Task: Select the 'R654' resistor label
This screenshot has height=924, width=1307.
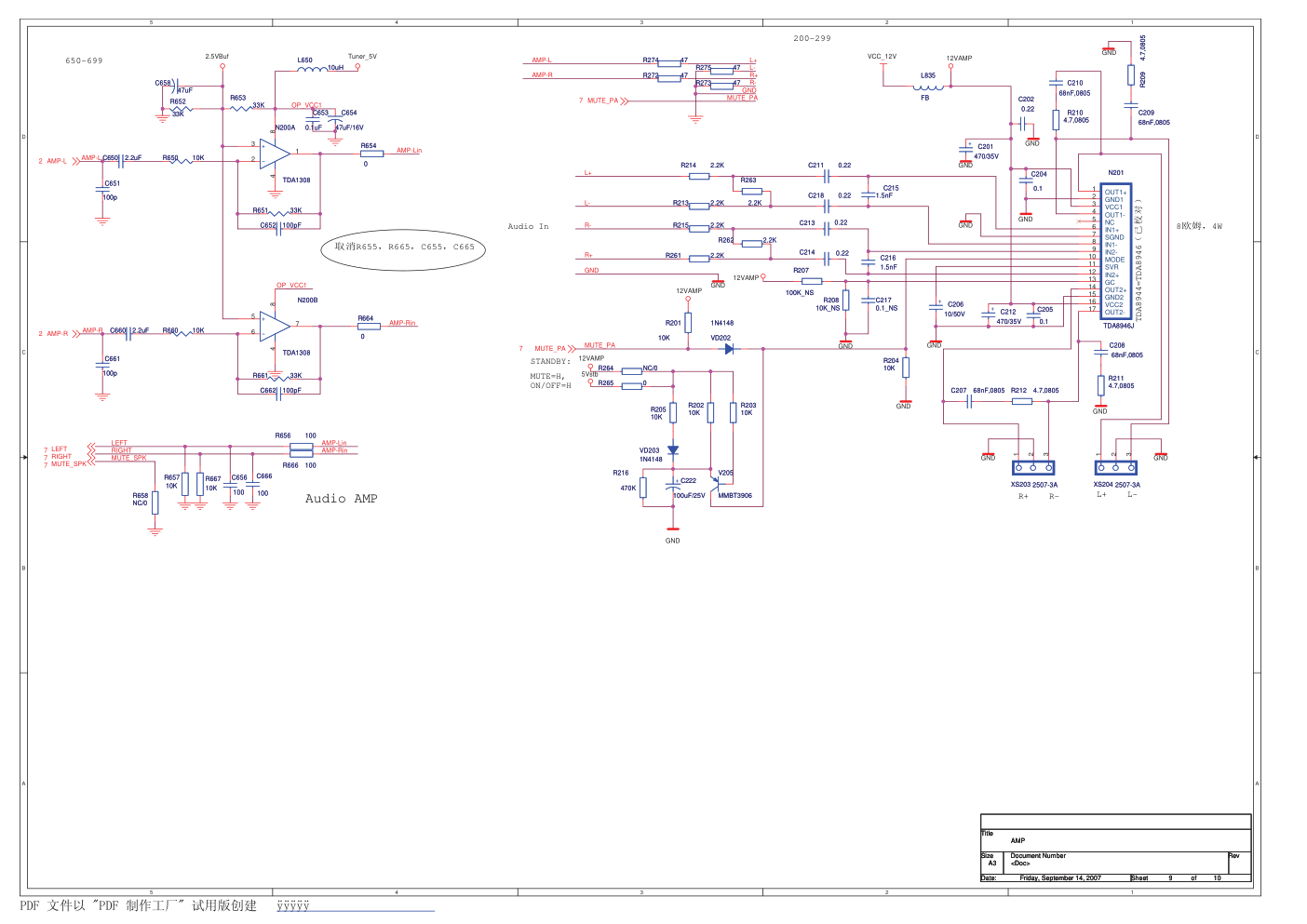Action: [369, 146]
